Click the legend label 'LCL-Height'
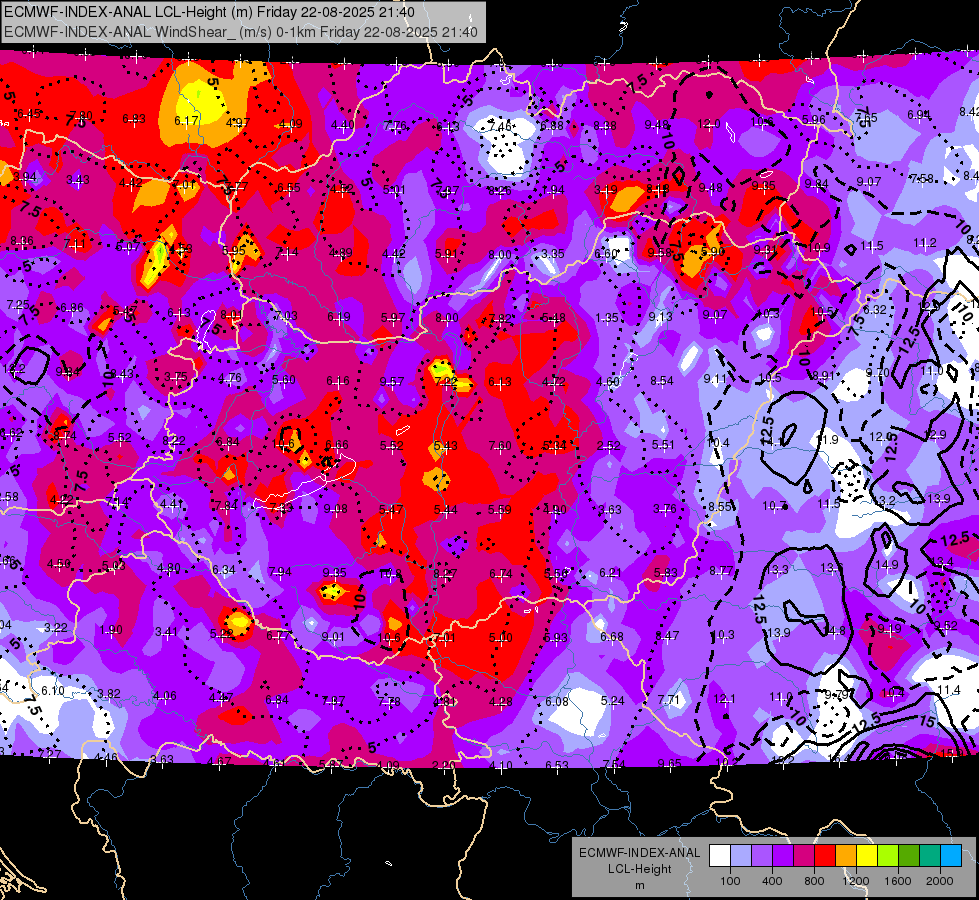This screenshot has width=979, height=900. (x=639, y=869)
